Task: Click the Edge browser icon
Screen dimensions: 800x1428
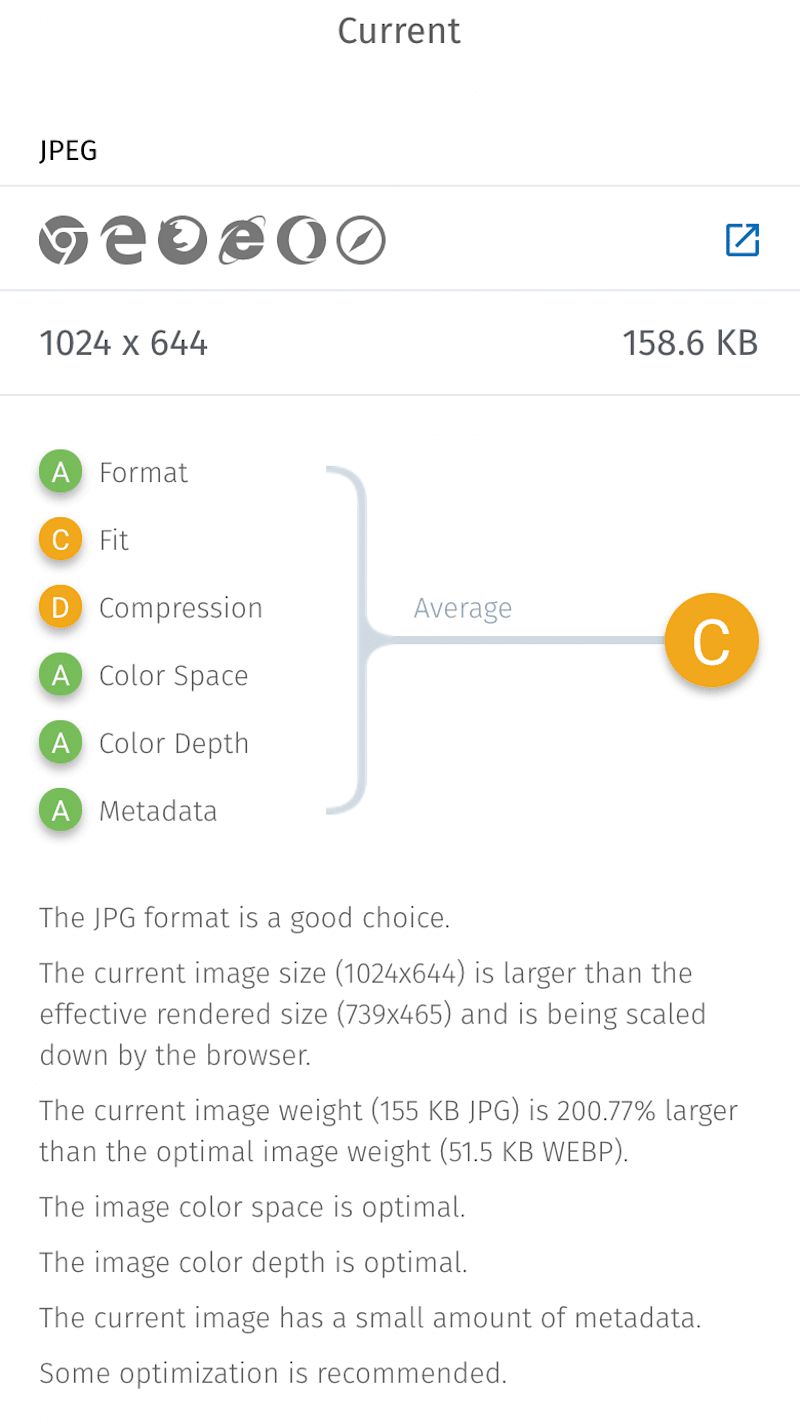Action: (123, 241)
